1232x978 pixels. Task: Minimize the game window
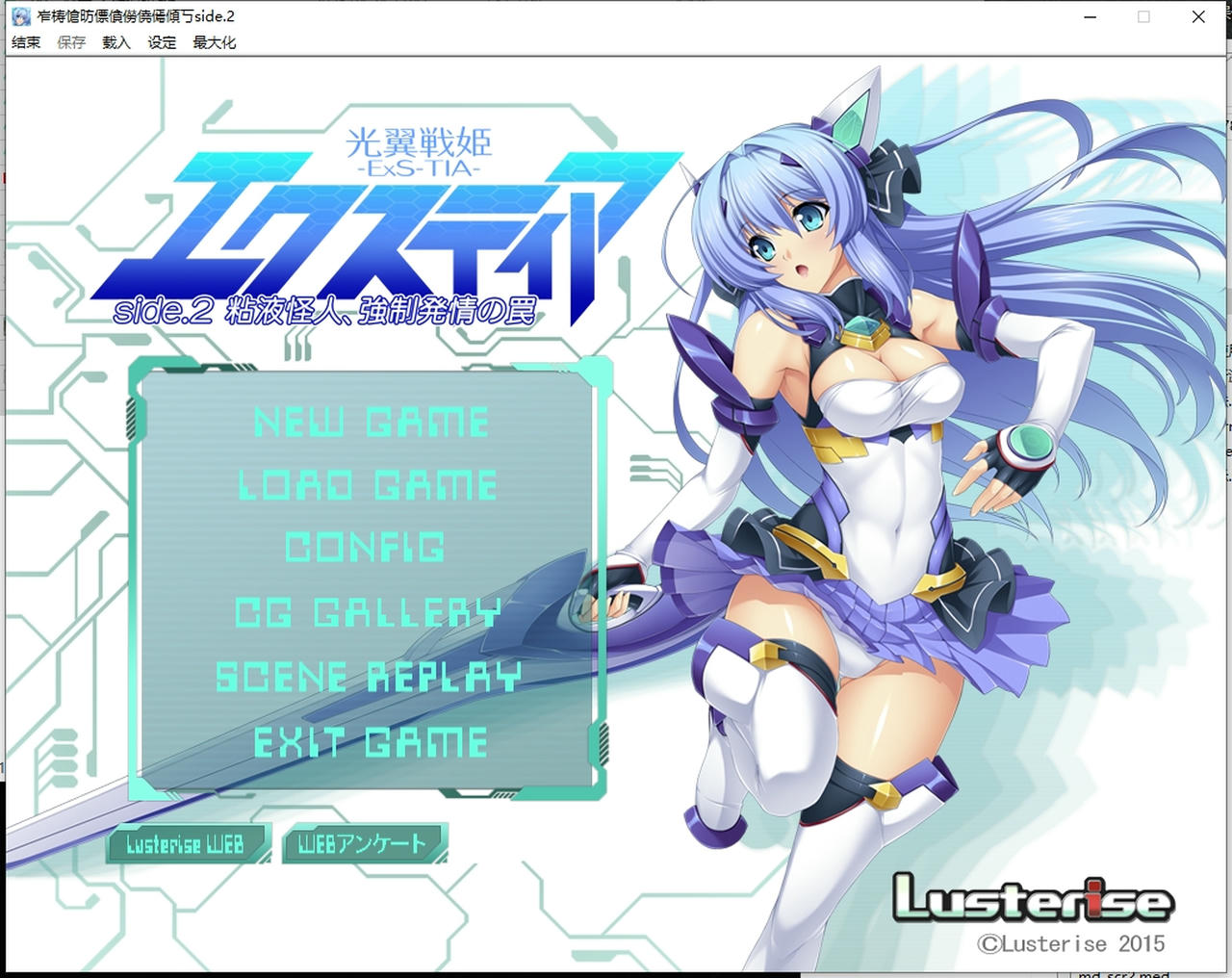click(1090, 16)
